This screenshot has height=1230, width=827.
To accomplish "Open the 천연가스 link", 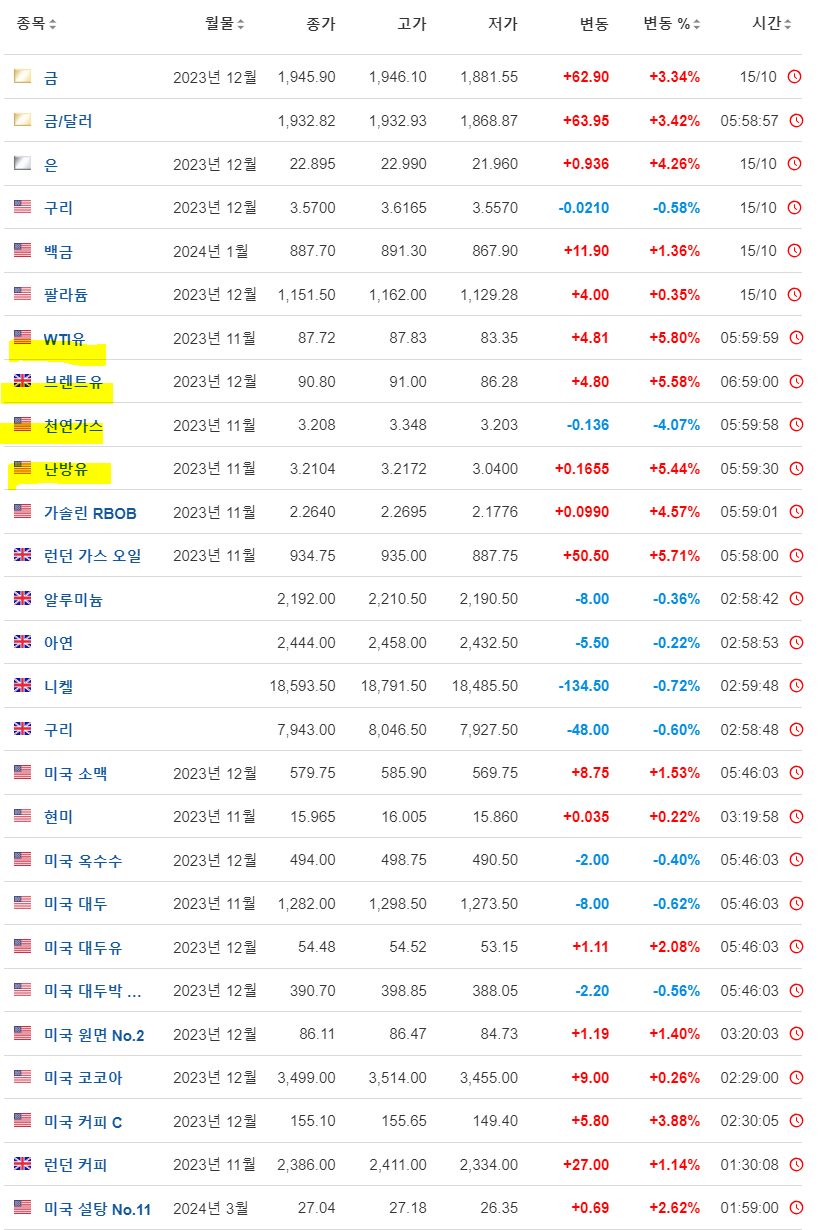I will (73, 426).
